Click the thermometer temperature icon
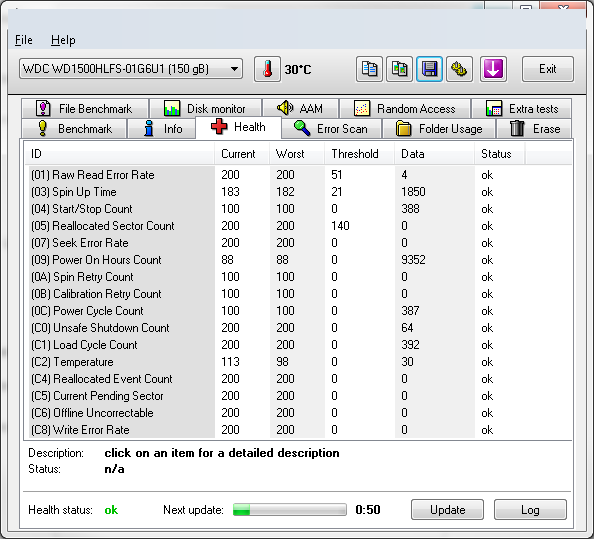Viewport: 594px width, 539px height. (267, 69)
